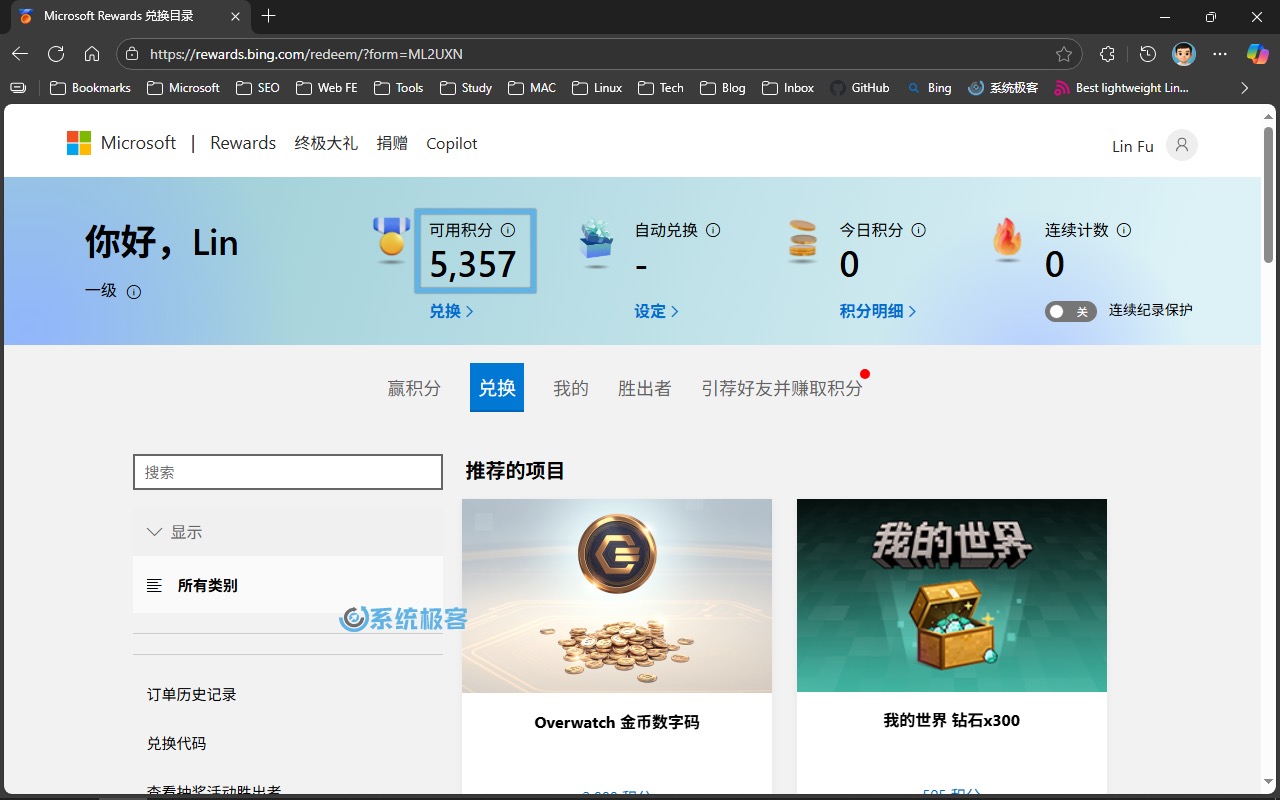Open the GitHub bookmark
This screenshot has width=1280, height=800.
click(860, 88)
